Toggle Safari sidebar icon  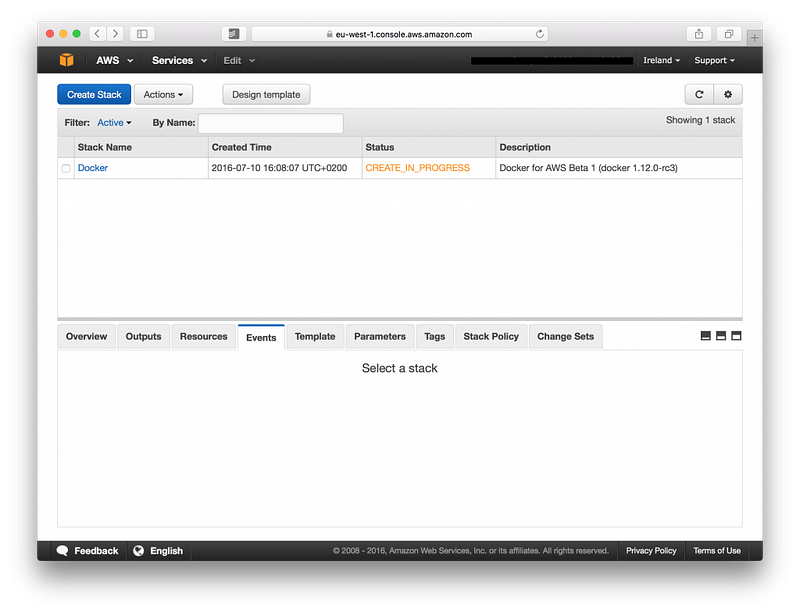click(x=142, y=34)
